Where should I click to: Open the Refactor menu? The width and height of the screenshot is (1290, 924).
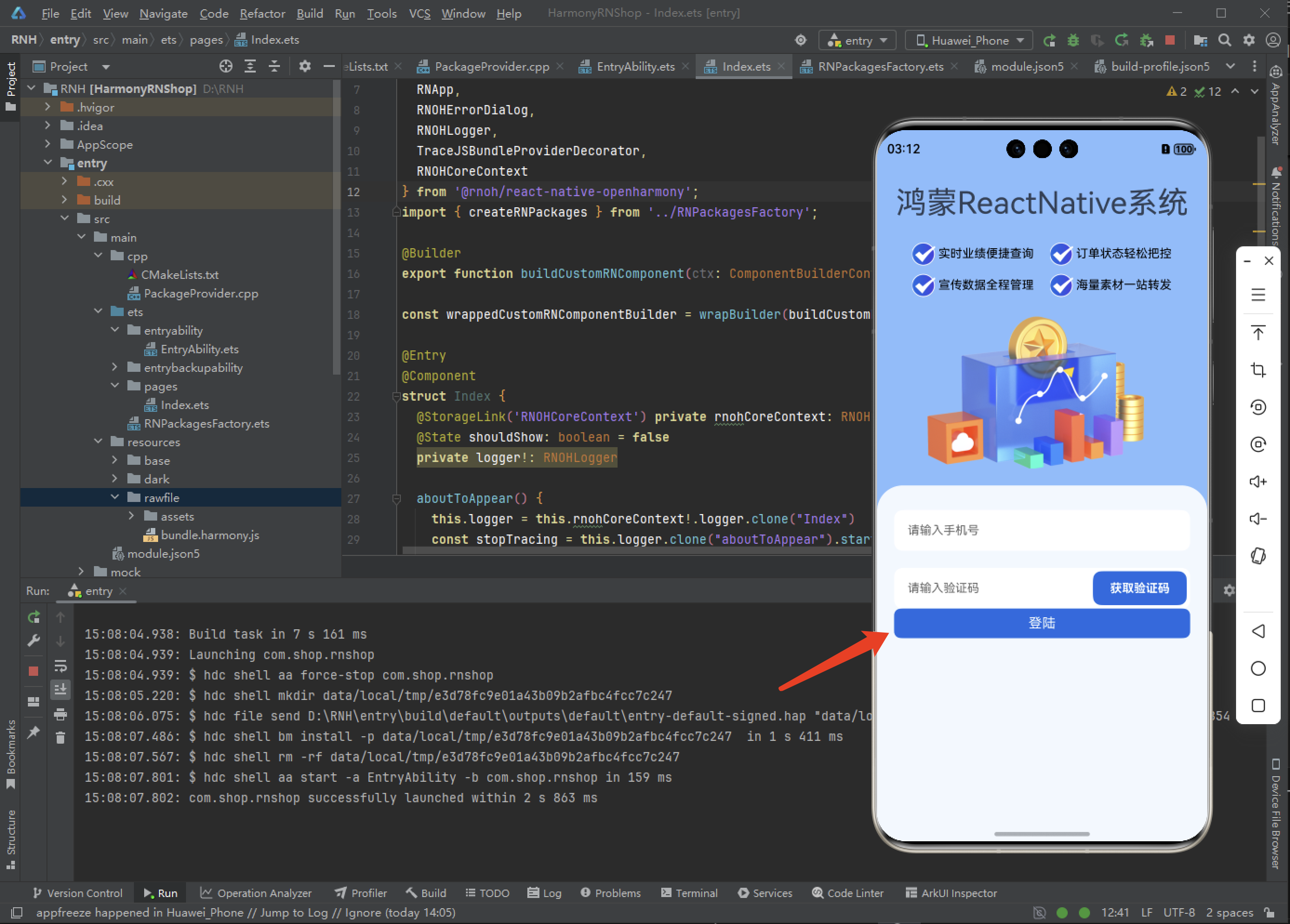[262, 13]
